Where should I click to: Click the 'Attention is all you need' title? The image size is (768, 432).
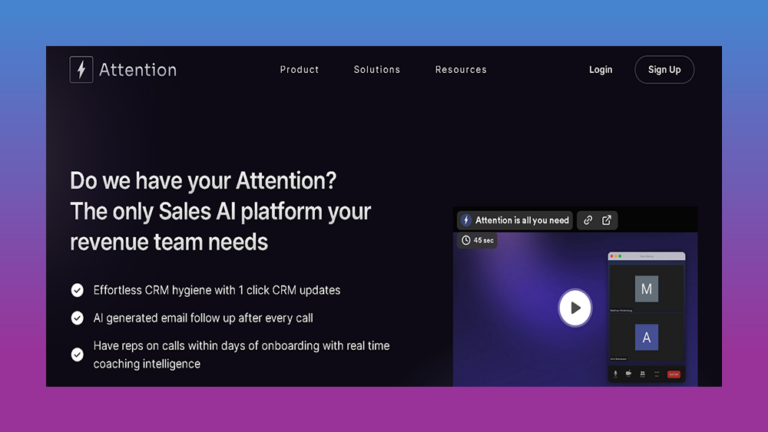(x=522, y=220)
